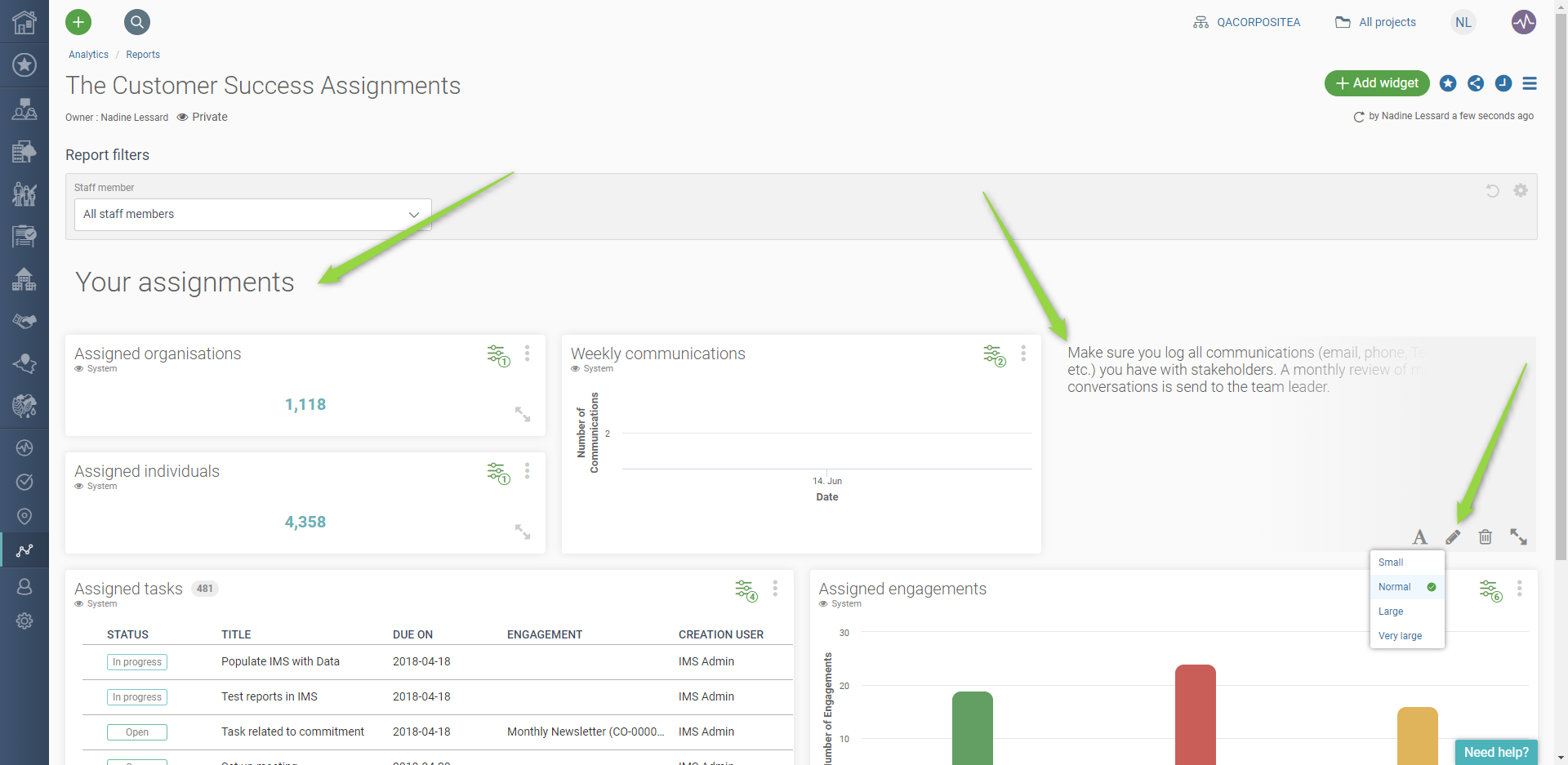1568x765 pixels.
Task: Open the Staff member dropdown
Action: [252, 214]
